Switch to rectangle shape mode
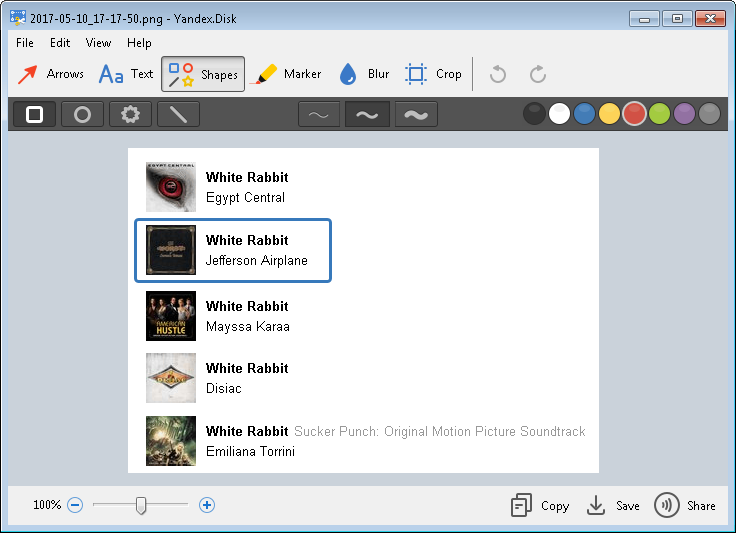Screen dimensions: 736x533 tap(35, 114)
